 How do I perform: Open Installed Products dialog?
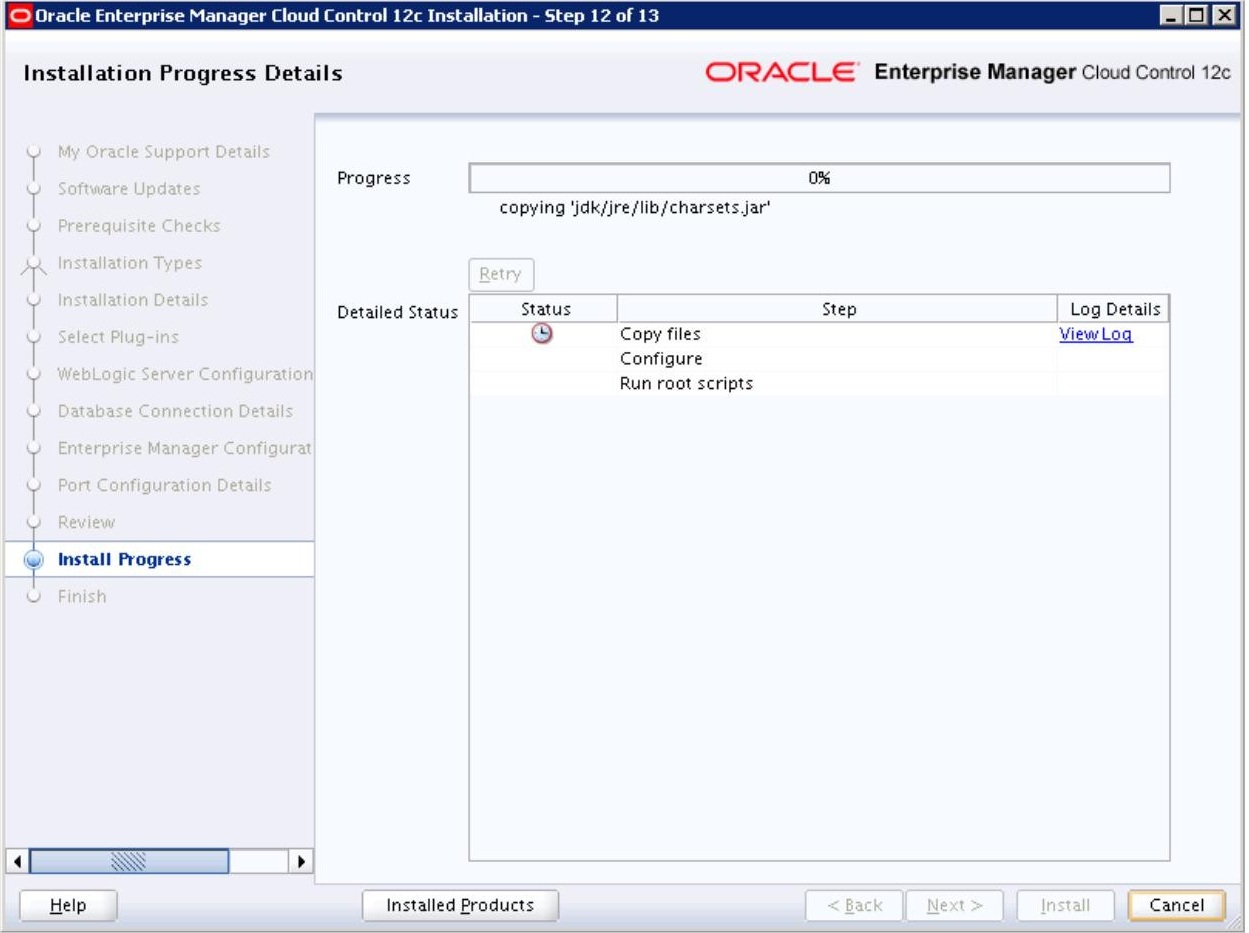460,905
